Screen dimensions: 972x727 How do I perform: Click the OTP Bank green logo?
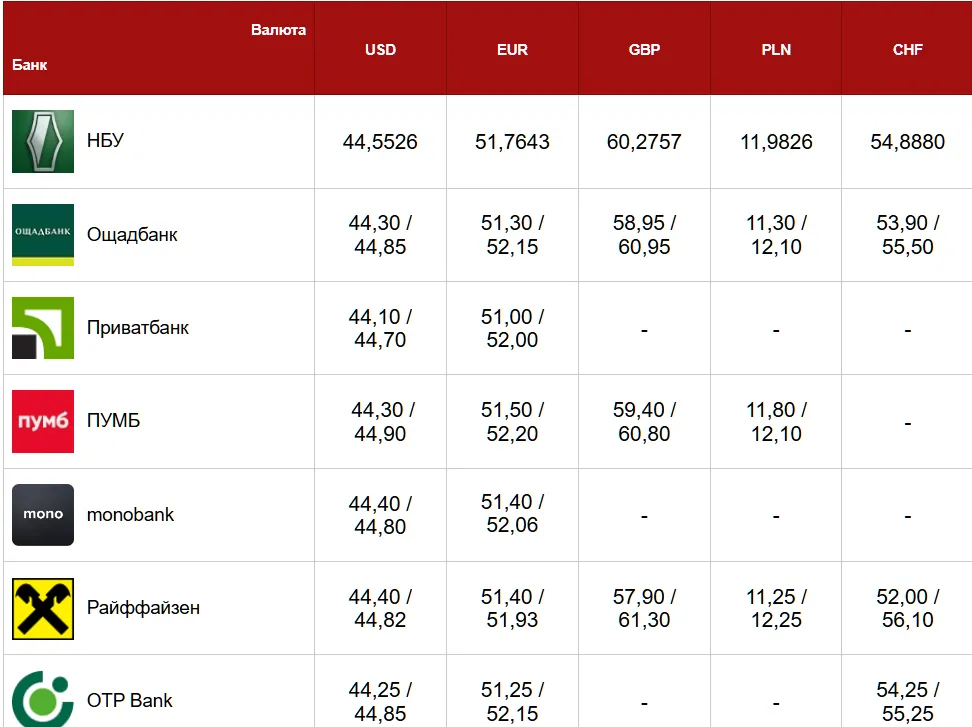(x=43, y=699)
